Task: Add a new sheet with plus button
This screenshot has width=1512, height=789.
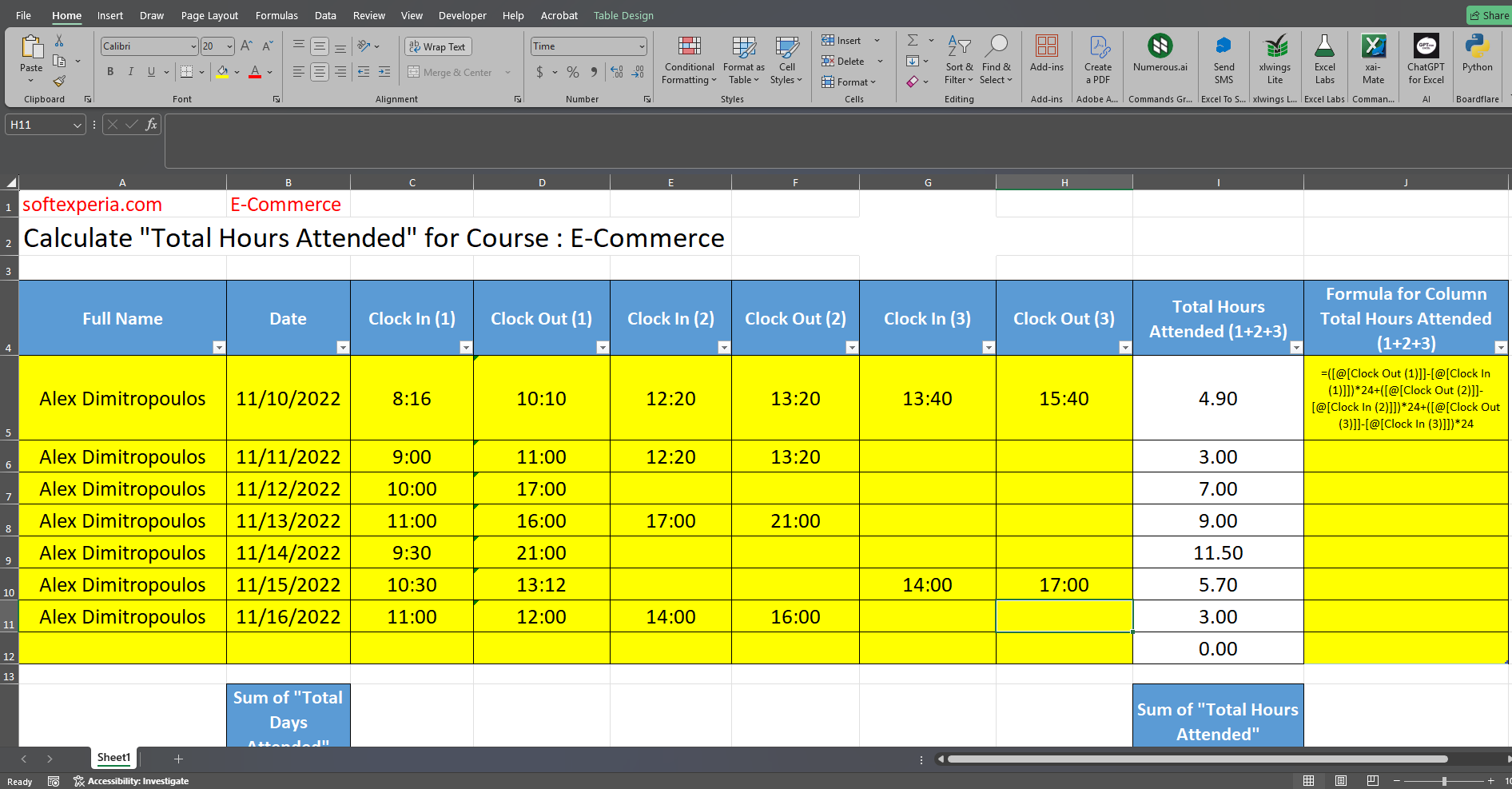Action: click(x=178, y=759)
